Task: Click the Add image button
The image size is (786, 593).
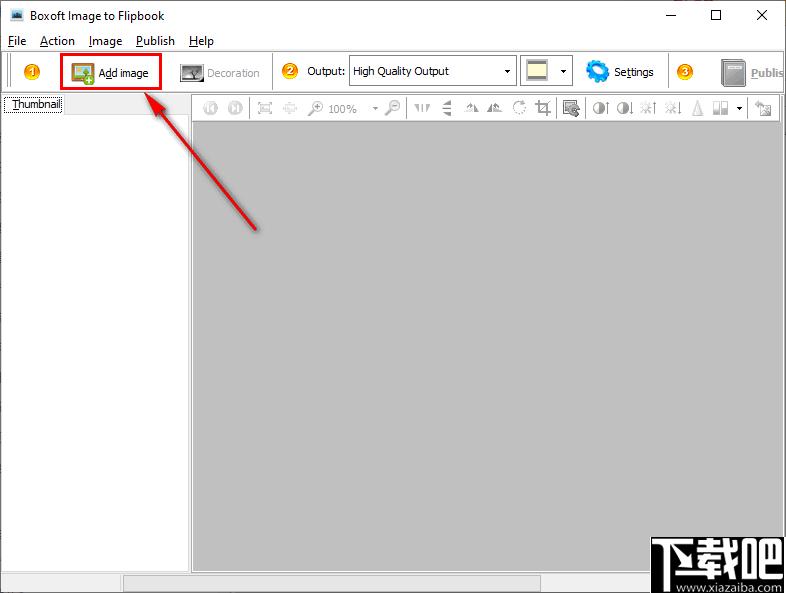Action: [110, 73]
